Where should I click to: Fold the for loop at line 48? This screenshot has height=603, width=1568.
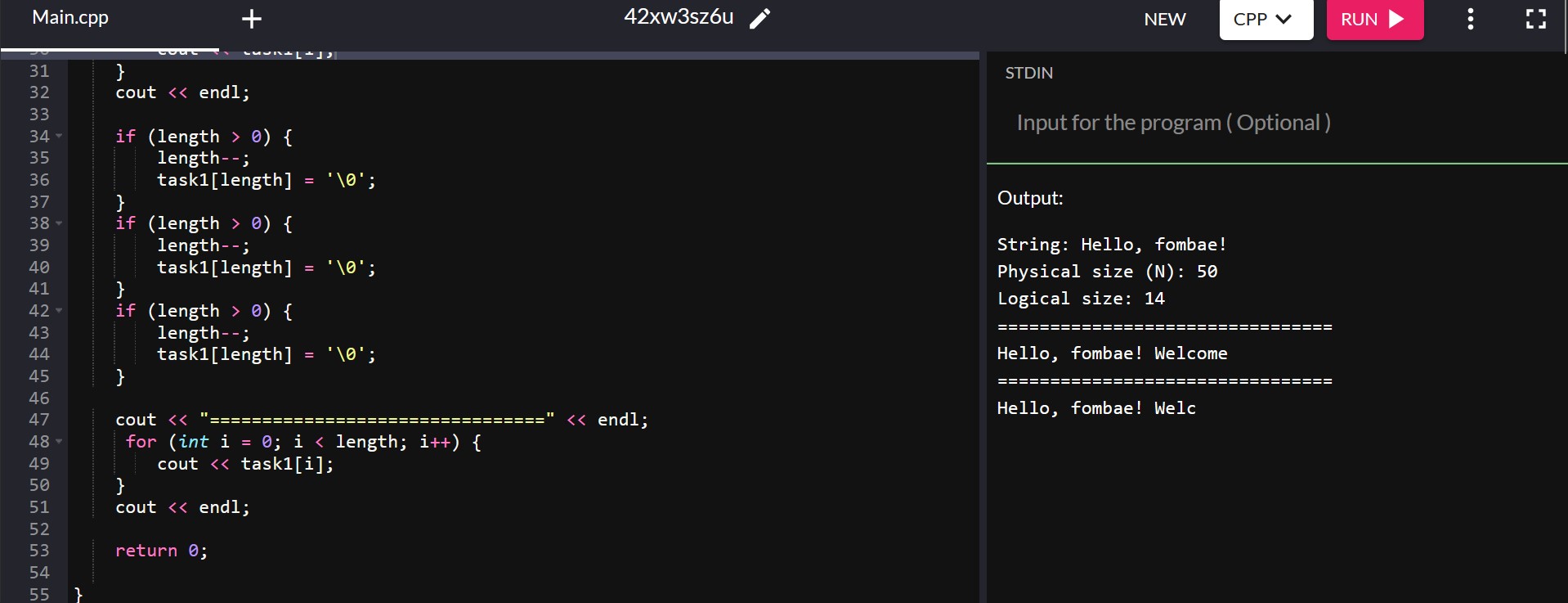pos(59,442)
